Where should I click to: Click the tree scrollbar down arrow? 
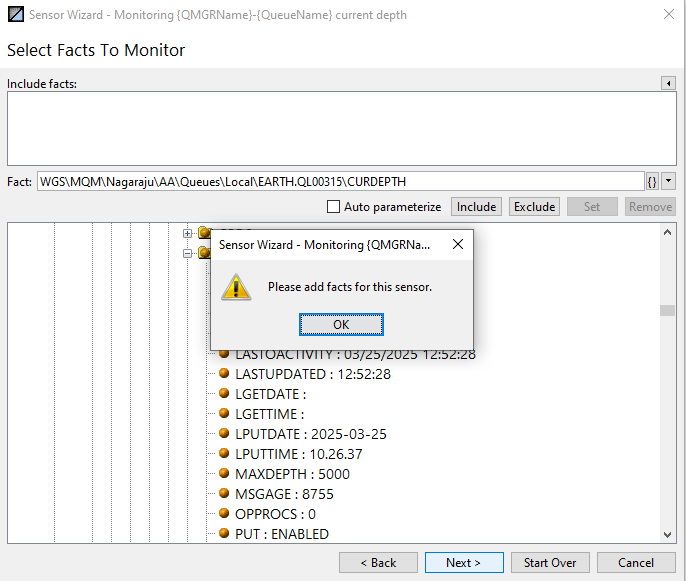667,535
